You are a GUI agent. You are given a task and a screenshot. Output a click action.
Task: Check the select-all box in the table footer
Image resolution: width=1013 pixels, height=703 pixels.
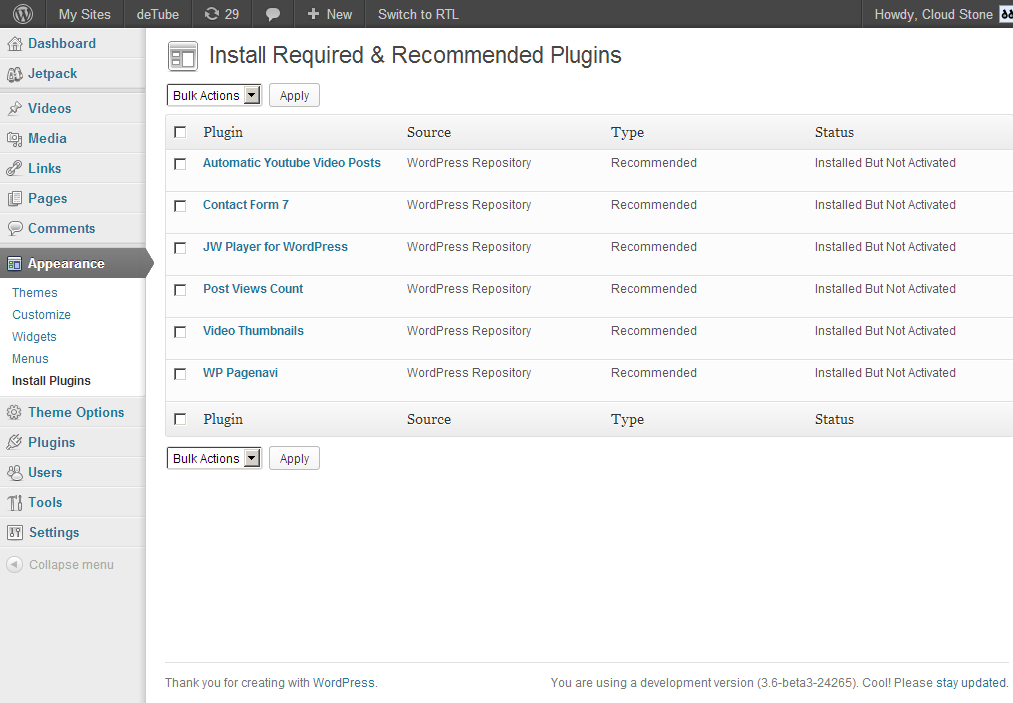[x=180, y=419]
